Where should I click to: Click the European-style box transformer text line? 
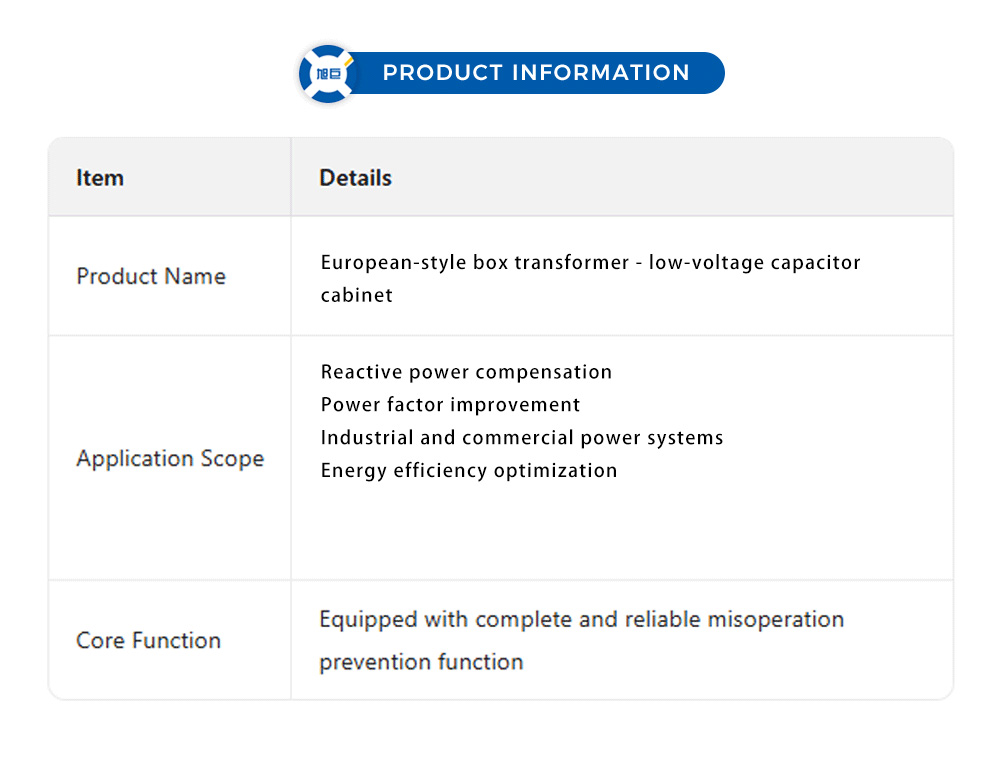click(590, 262)
